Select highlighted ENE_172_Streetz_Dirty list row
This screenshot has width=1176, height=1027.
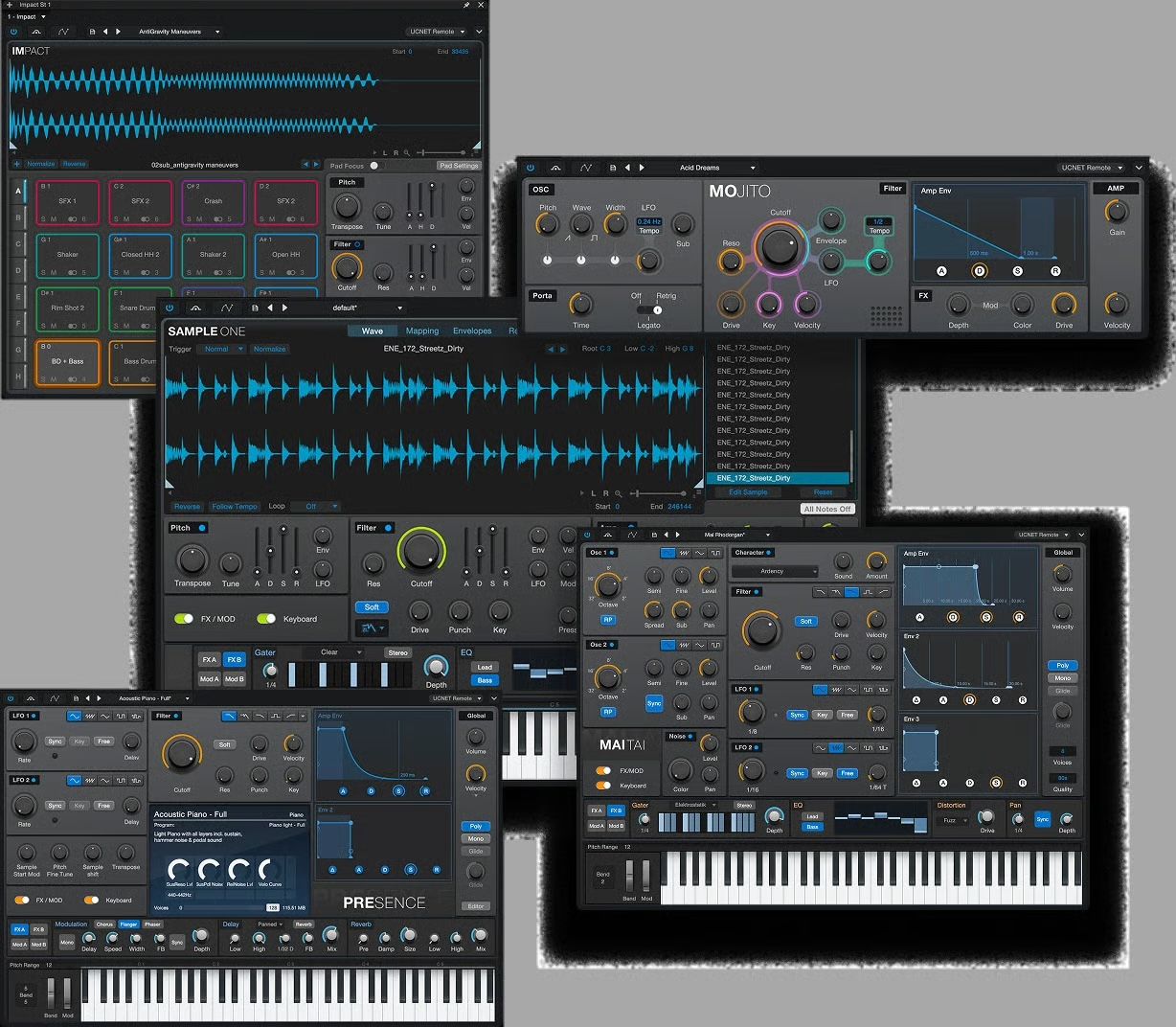tap(778, 478)
